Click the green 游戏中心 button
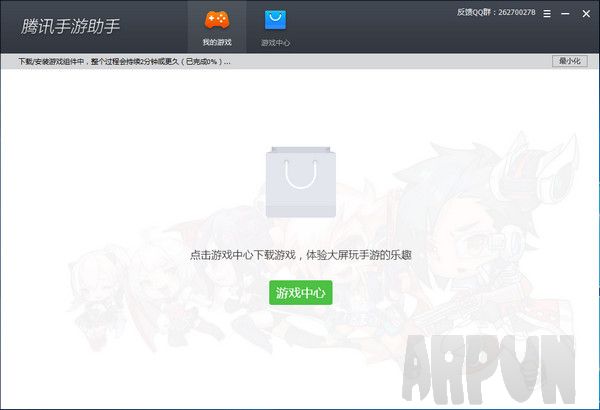Viewport: 600px width, 410px height. click(301, 293)
